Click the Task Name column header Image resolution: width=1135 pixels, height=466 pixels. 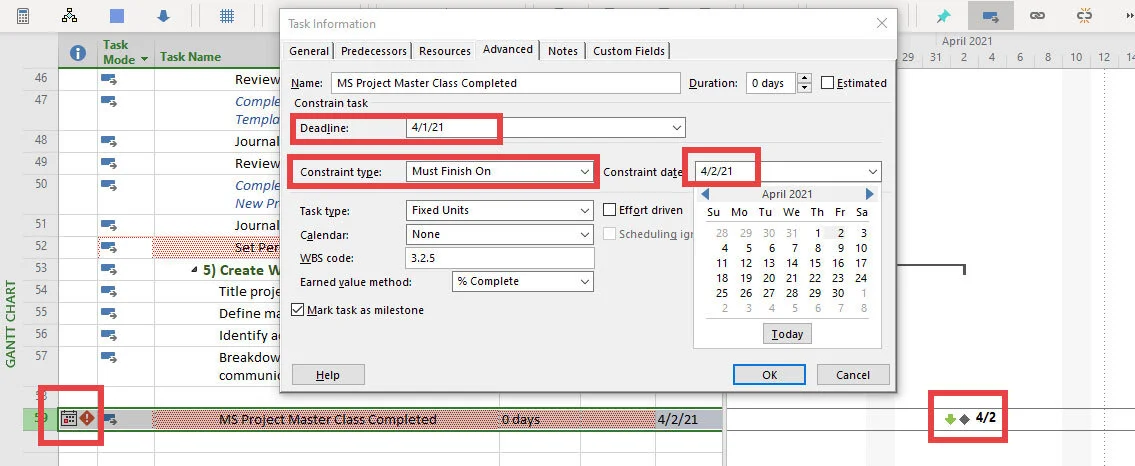tap(190, 56)
